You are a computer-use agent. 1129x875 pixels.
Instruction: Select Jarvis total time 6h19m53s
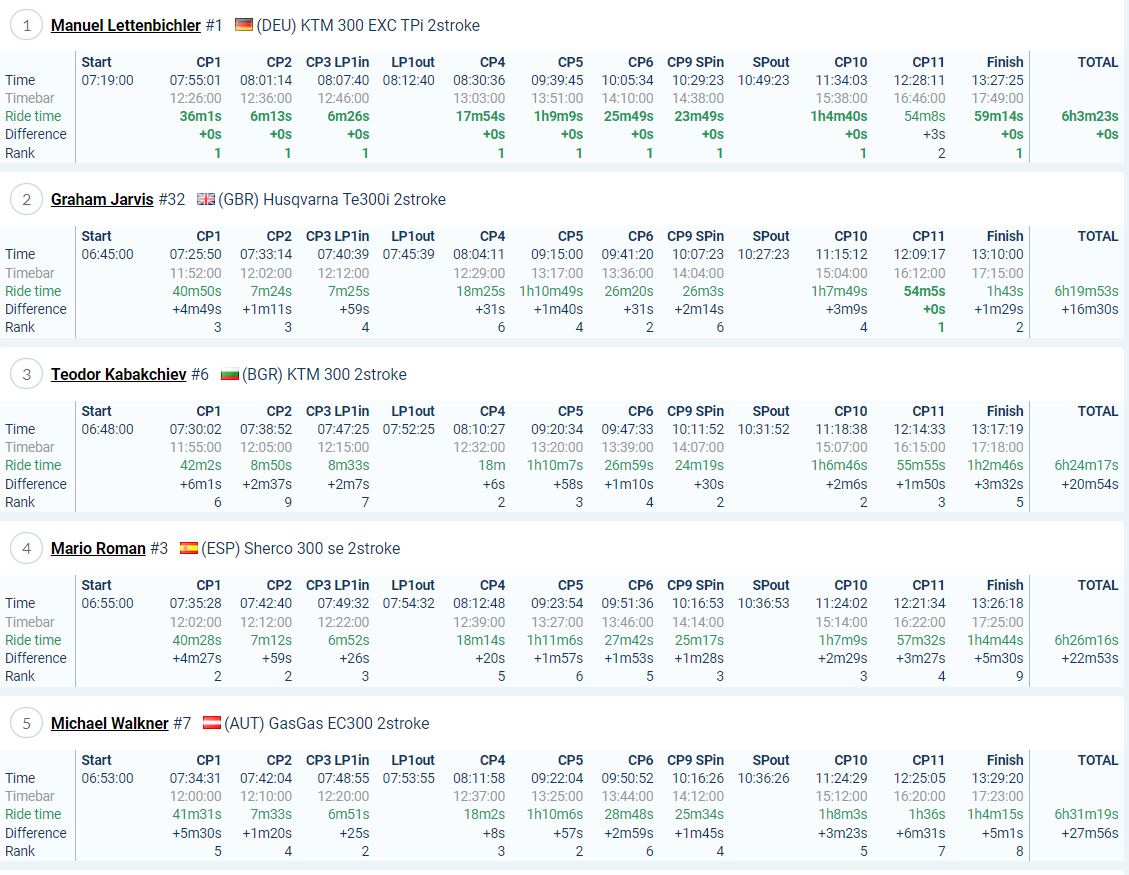coord(1086,291)
